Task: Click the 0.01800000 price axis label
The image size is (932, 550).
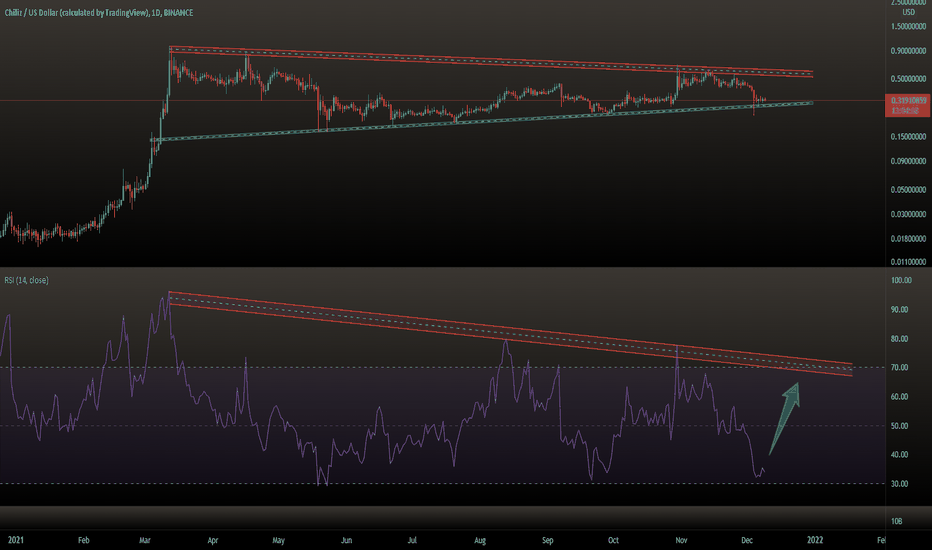Action: point(908,238)
